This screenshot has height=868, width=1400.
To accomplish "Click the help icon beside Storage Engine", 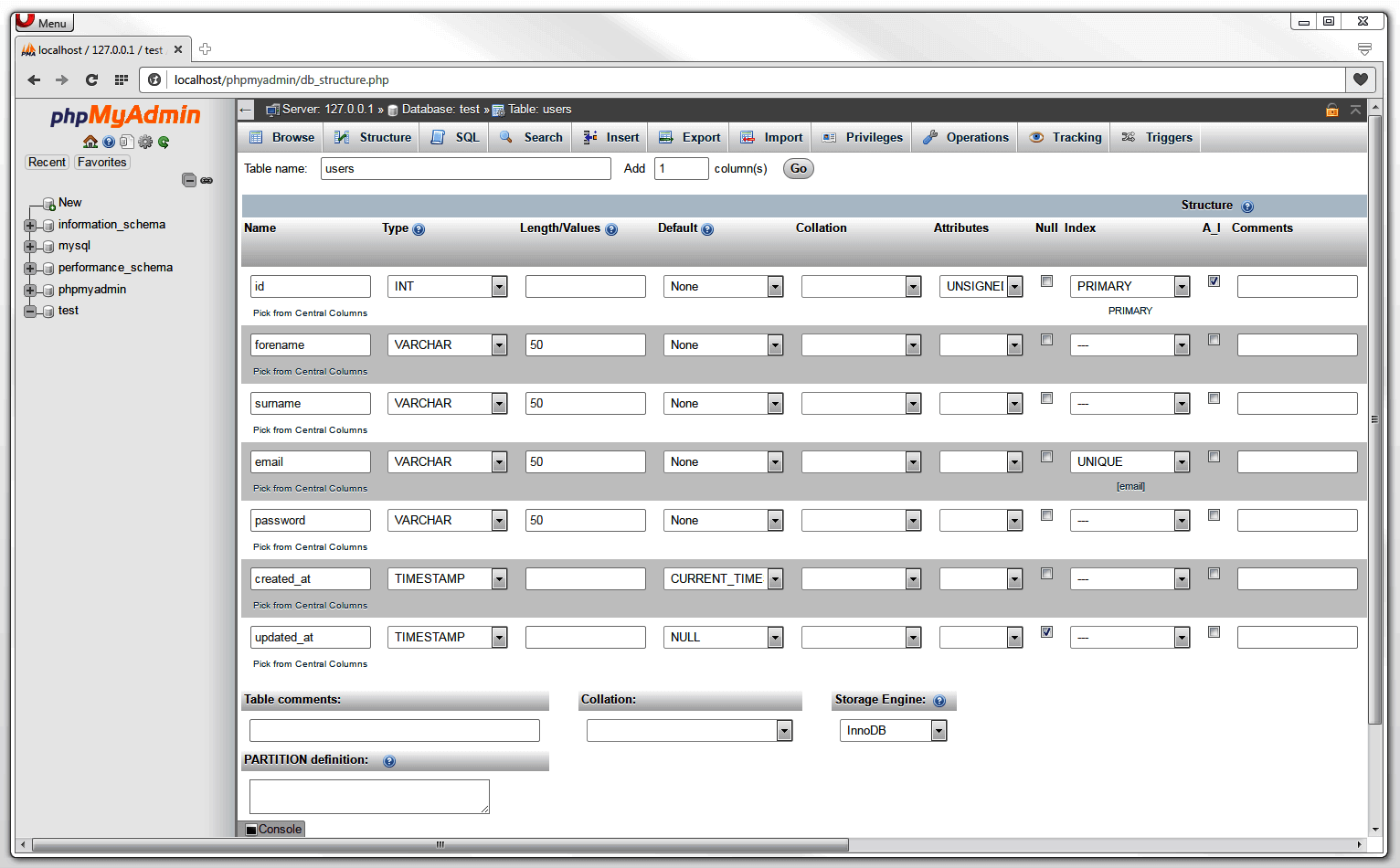I will [x=939, y=701].
